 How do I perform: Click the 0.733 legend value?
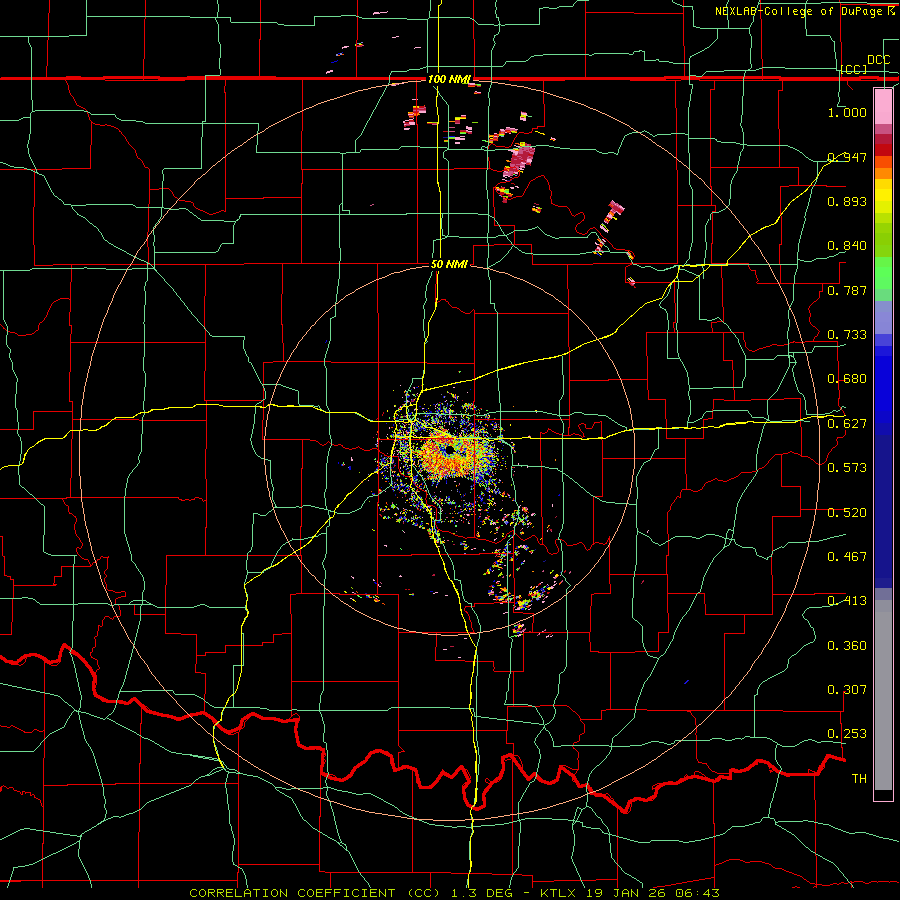847,335
